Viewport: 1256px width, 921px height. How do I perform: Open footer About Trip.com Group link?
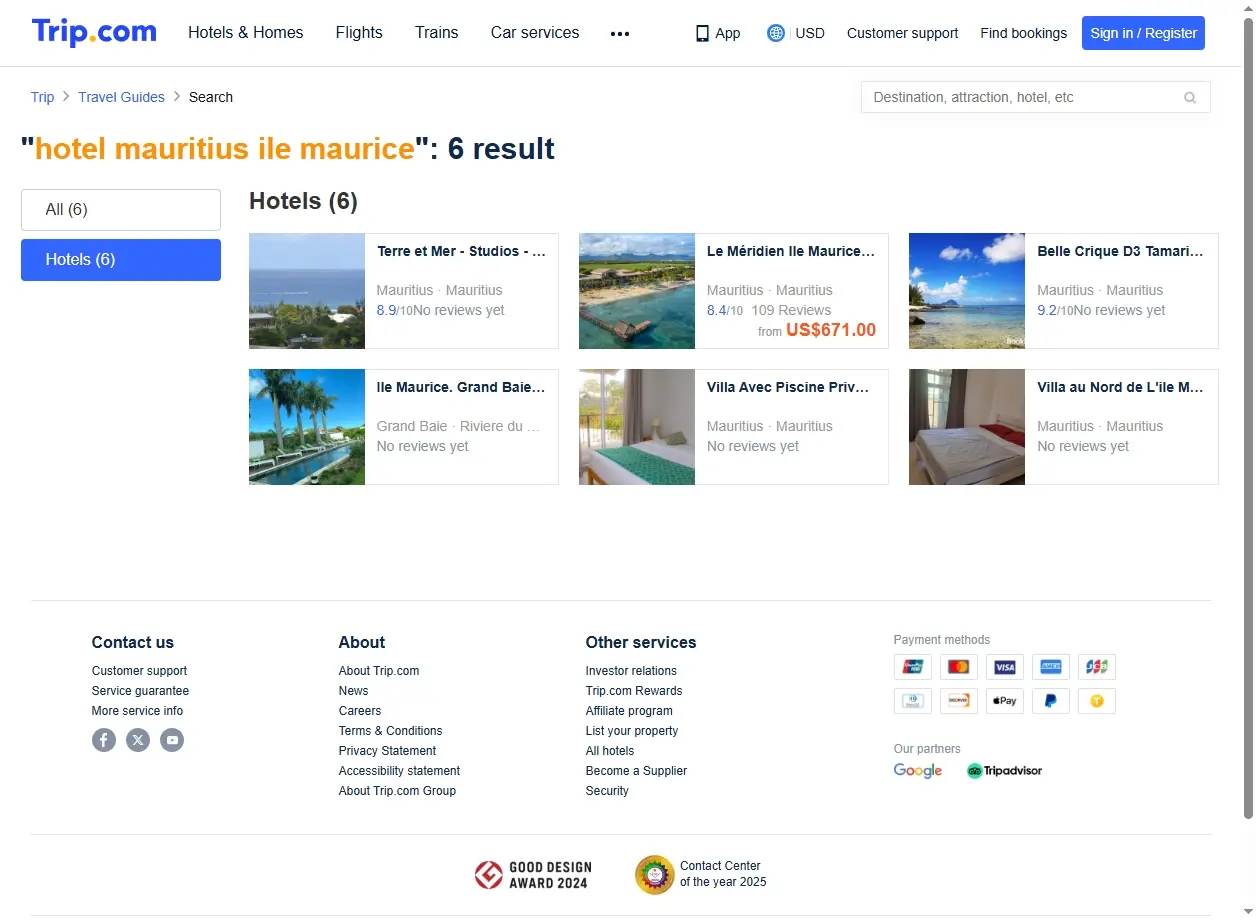[x=397, y=791]
